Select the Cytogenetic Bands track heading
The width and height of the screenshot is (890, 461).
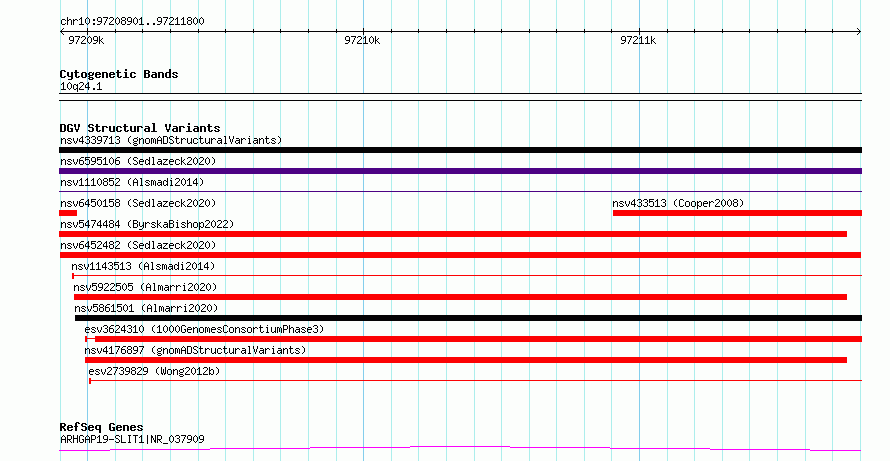click(x=119, y=74)
